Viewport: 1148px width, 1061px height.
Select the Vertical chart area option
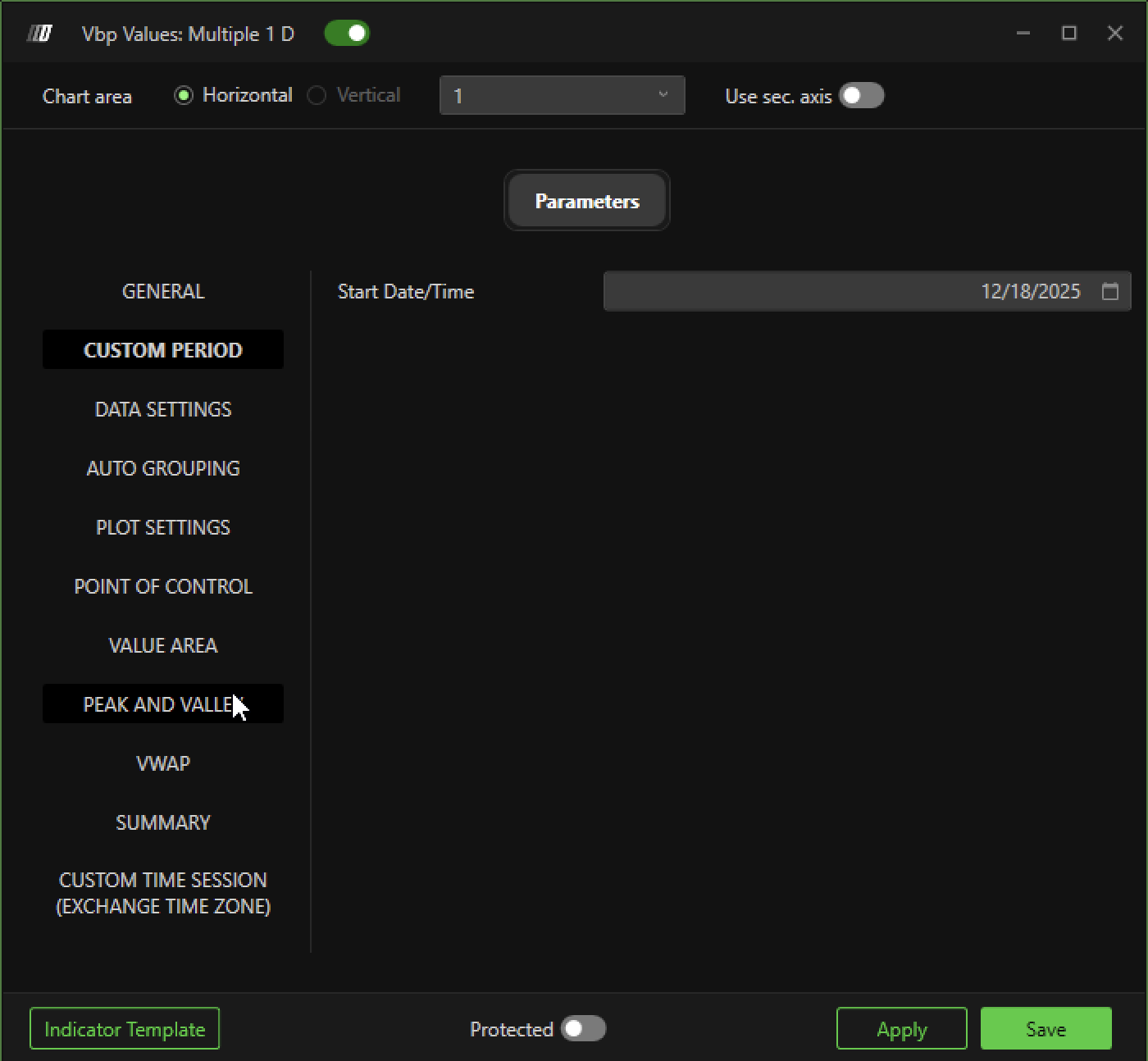click(317, 96)
